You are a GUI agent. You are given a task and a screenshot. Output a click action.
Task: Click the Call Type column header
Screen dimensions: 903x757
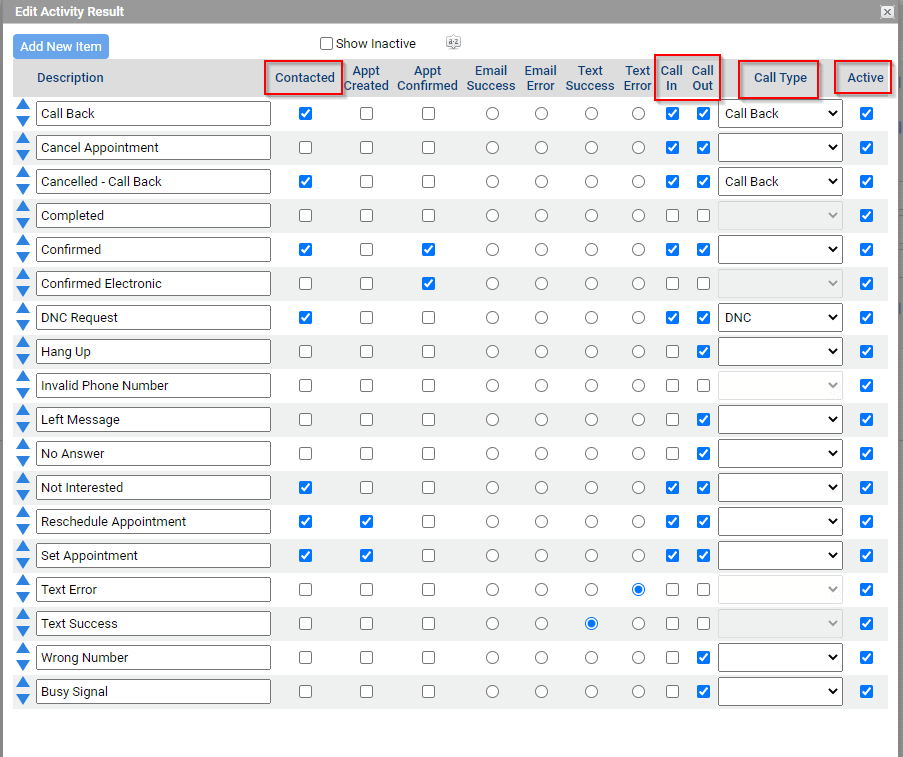[x=780, y=78]
